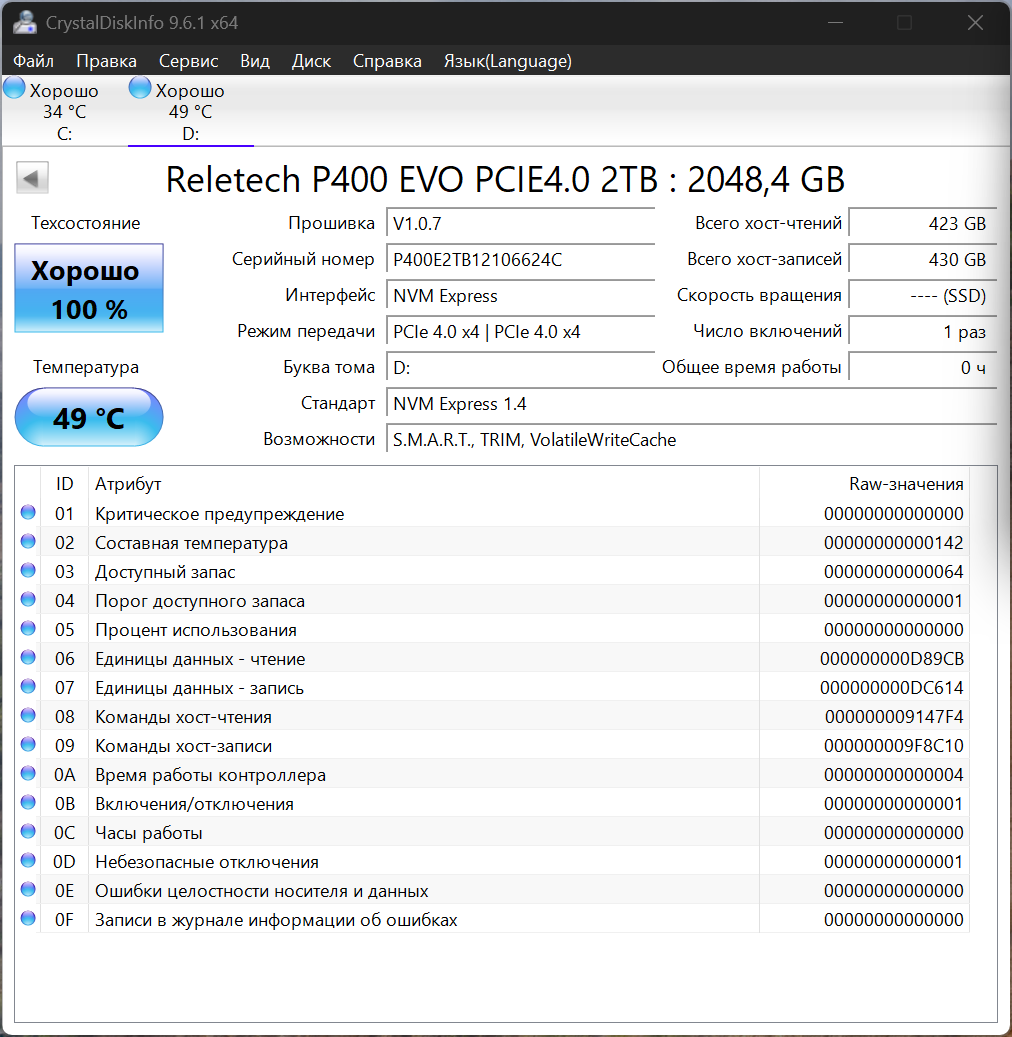Close the CrystalDiskInfo window

tap(975, 22)
